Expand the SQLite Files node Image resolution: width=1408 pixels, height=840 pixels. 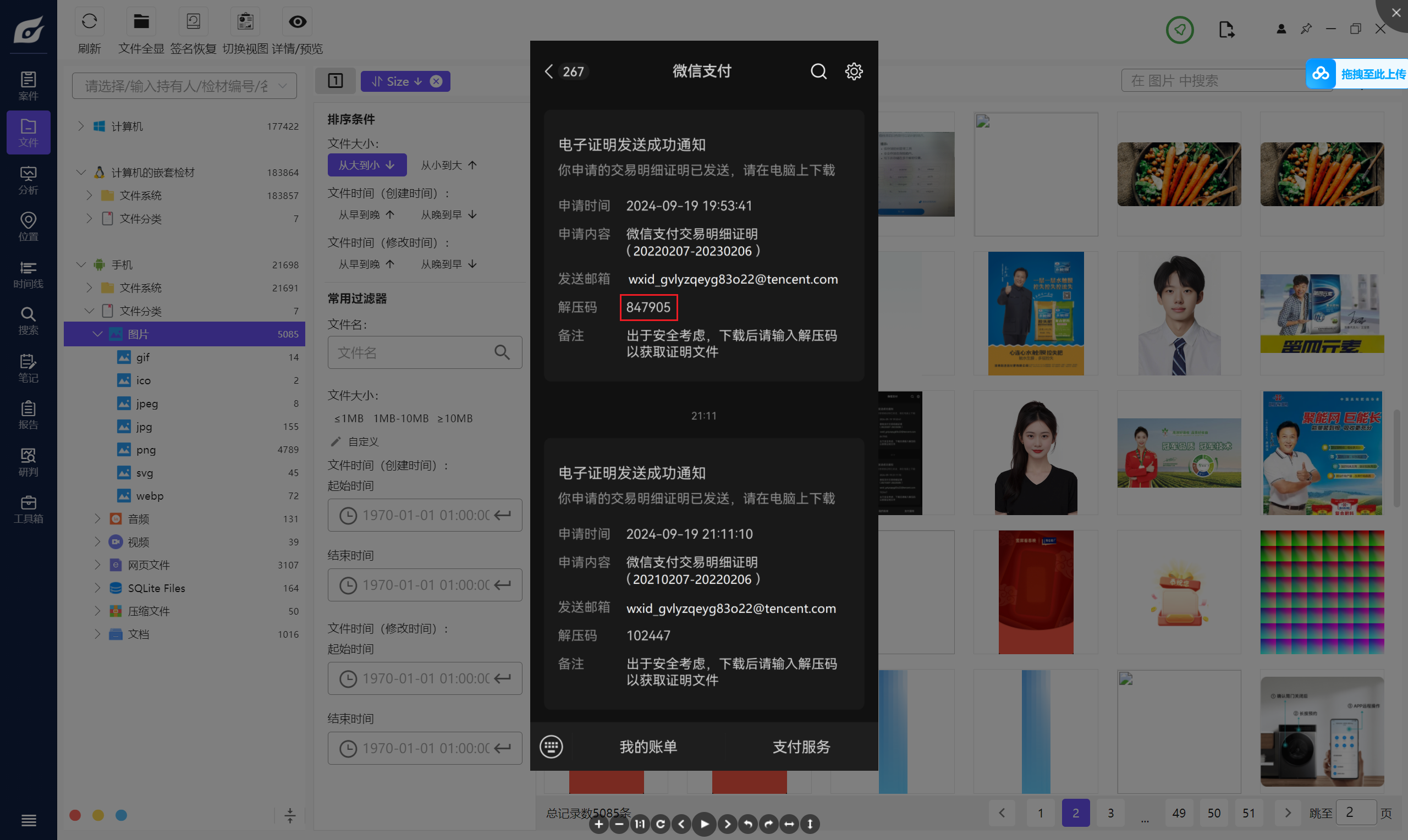(97, 588)
